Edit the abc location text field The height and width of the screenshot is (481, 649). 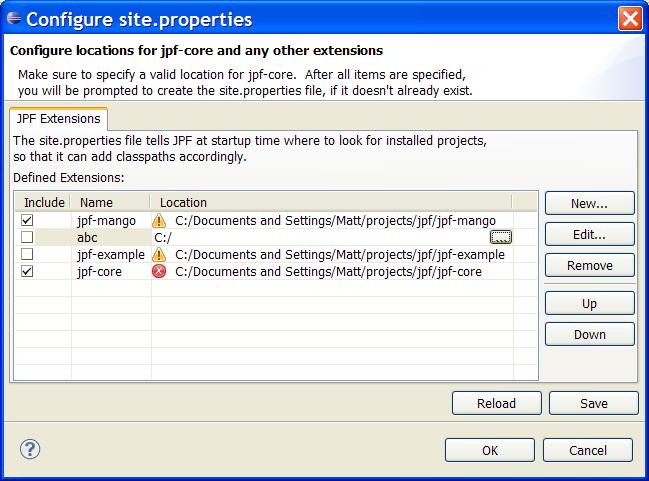coord(318,237)
